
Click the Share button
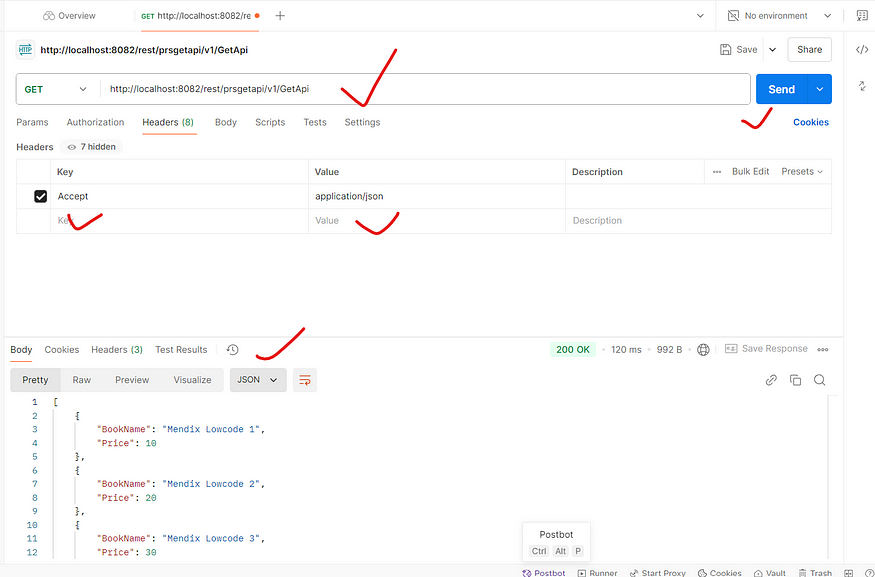coord(809,49)
